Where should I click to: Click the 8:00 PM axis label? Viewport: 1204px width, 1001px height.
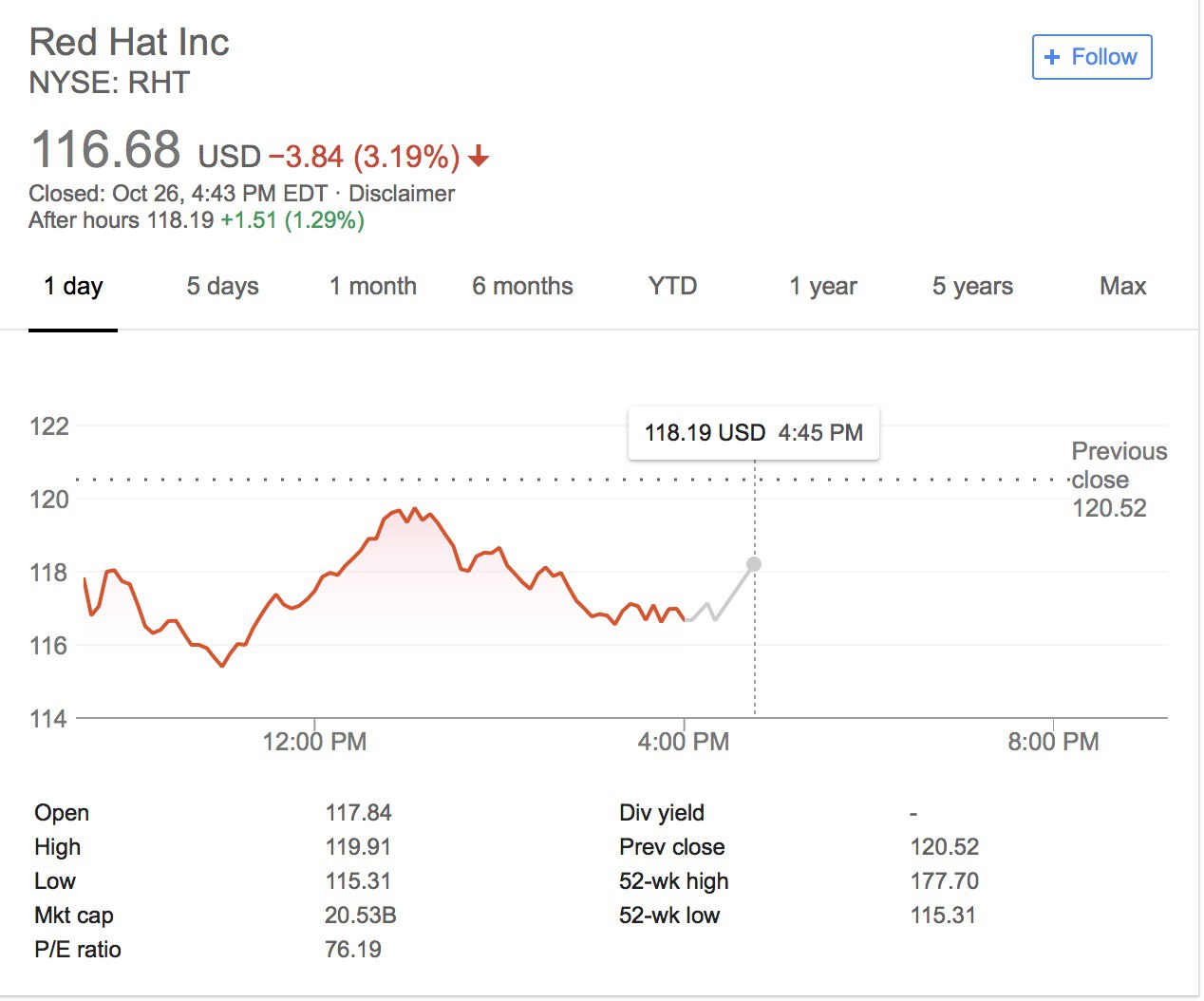[1053, 742]
